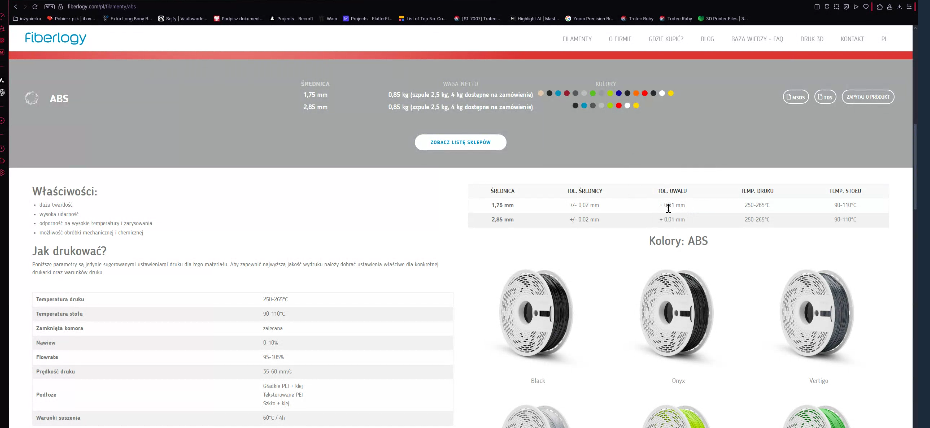Open BAZA WIEDZY - FAQ

(757, 39)
